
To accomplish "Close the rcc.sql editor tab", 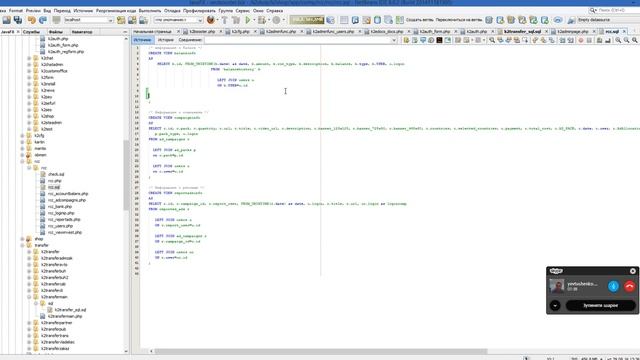I will [624, 31].
